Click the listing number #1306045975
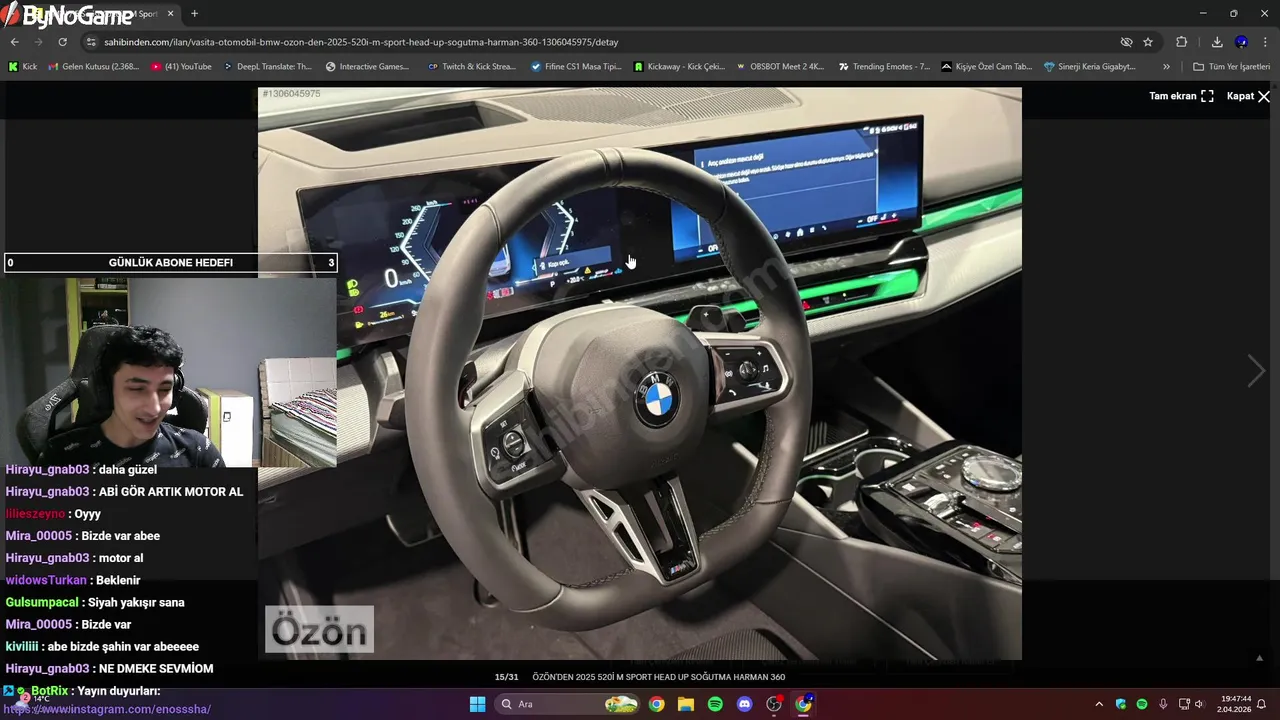The image size is (1280, 720). [291, 93]
